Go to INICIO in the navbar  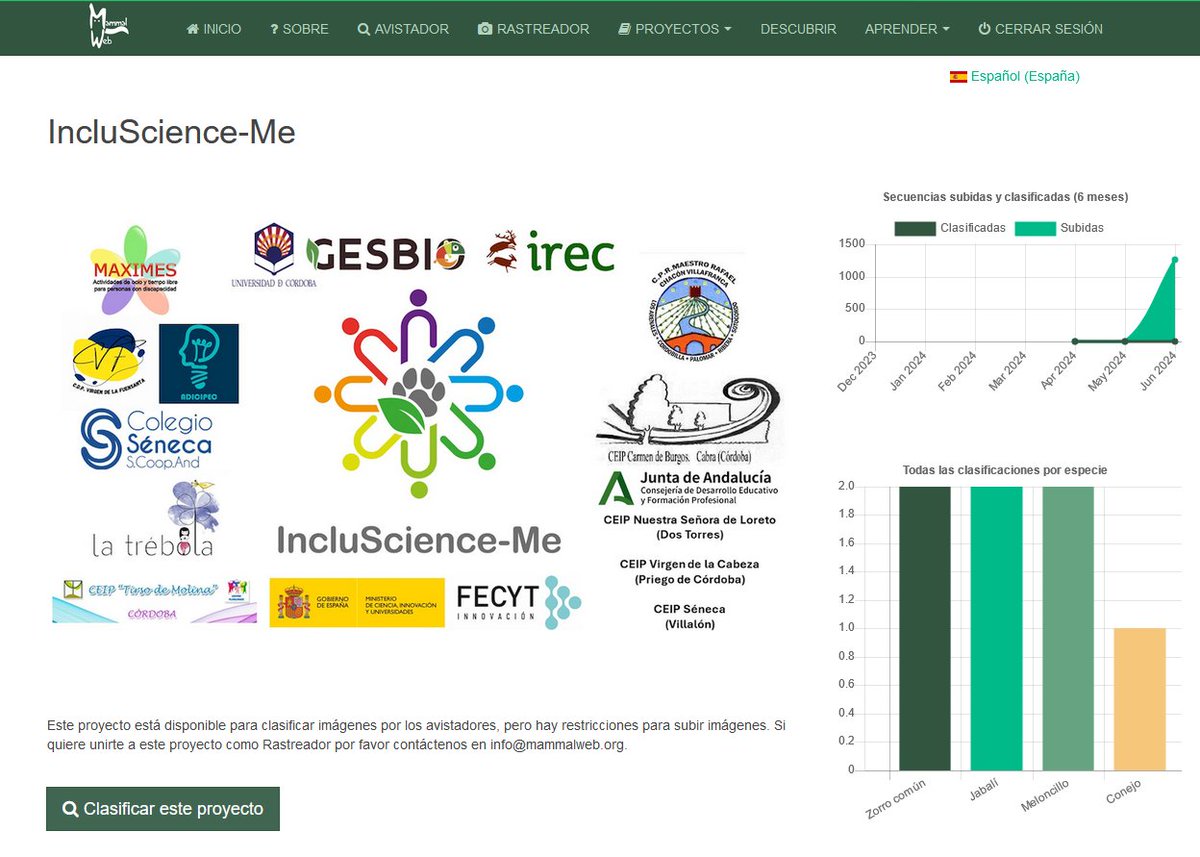coord(213,29)
